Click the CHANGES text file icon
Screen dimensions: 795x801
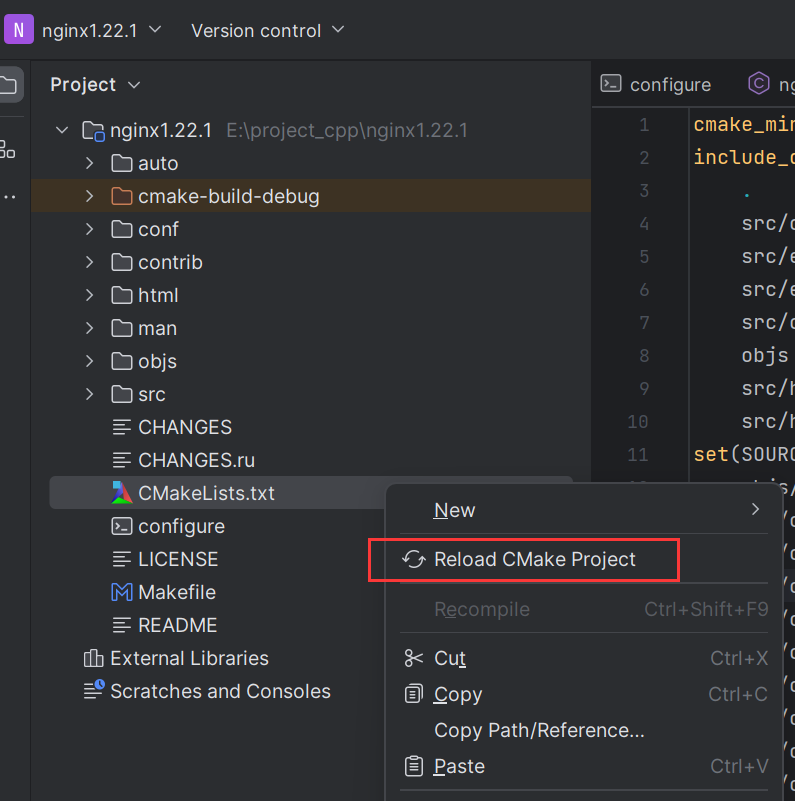point(122,427)
